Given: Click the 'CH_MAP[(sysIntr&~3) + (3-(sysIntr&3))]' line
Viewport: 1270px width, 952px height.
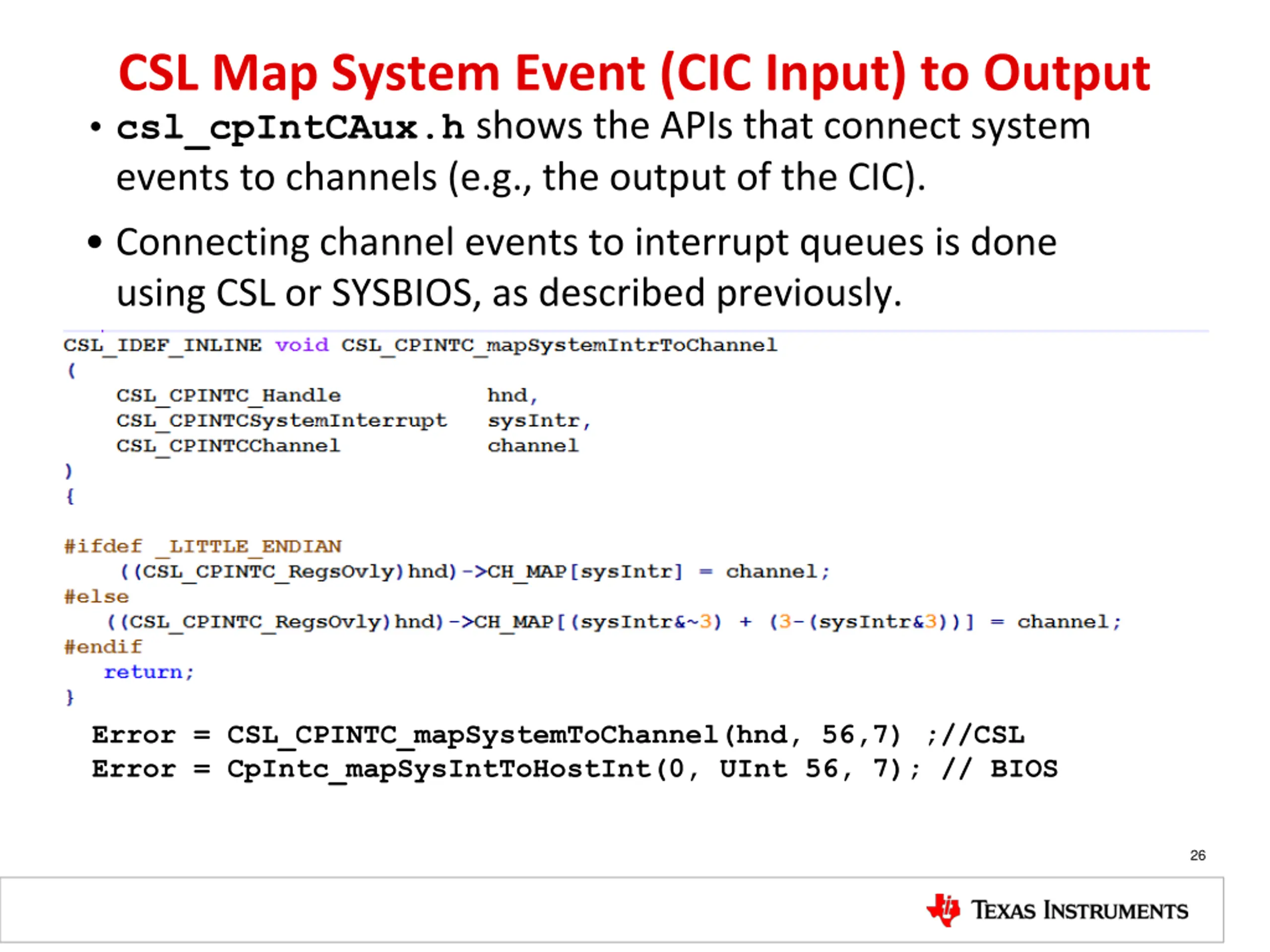Looking at the screenshot, I should click(614, 622).
